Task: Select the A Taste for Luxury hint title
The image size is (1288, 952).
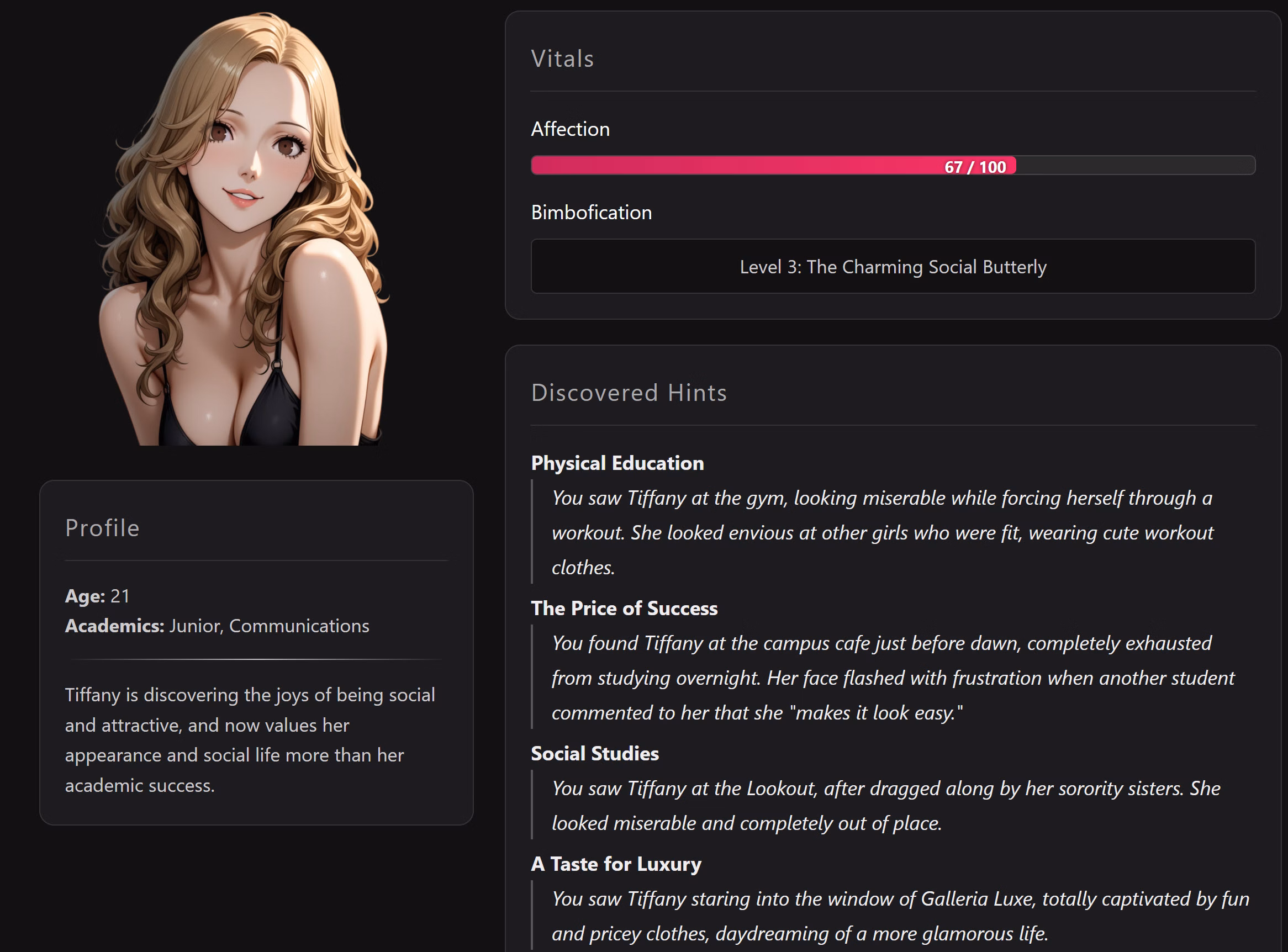Action: click(x=615, y=864)
